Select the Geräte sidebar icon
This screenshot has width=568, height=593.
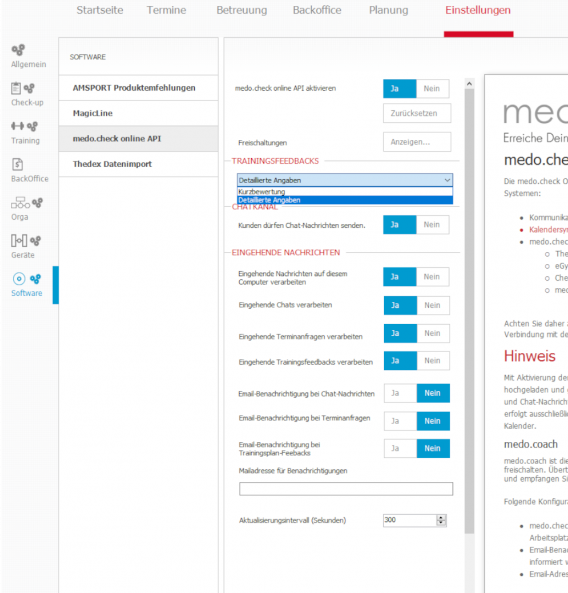(x=19, y=241)
